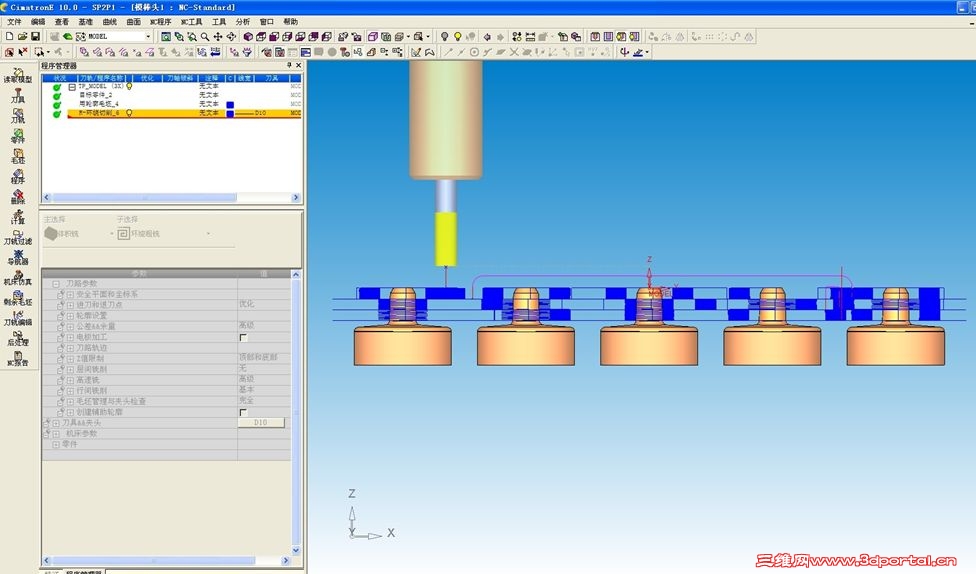Open the 编辑 menu

coord(38,22)
